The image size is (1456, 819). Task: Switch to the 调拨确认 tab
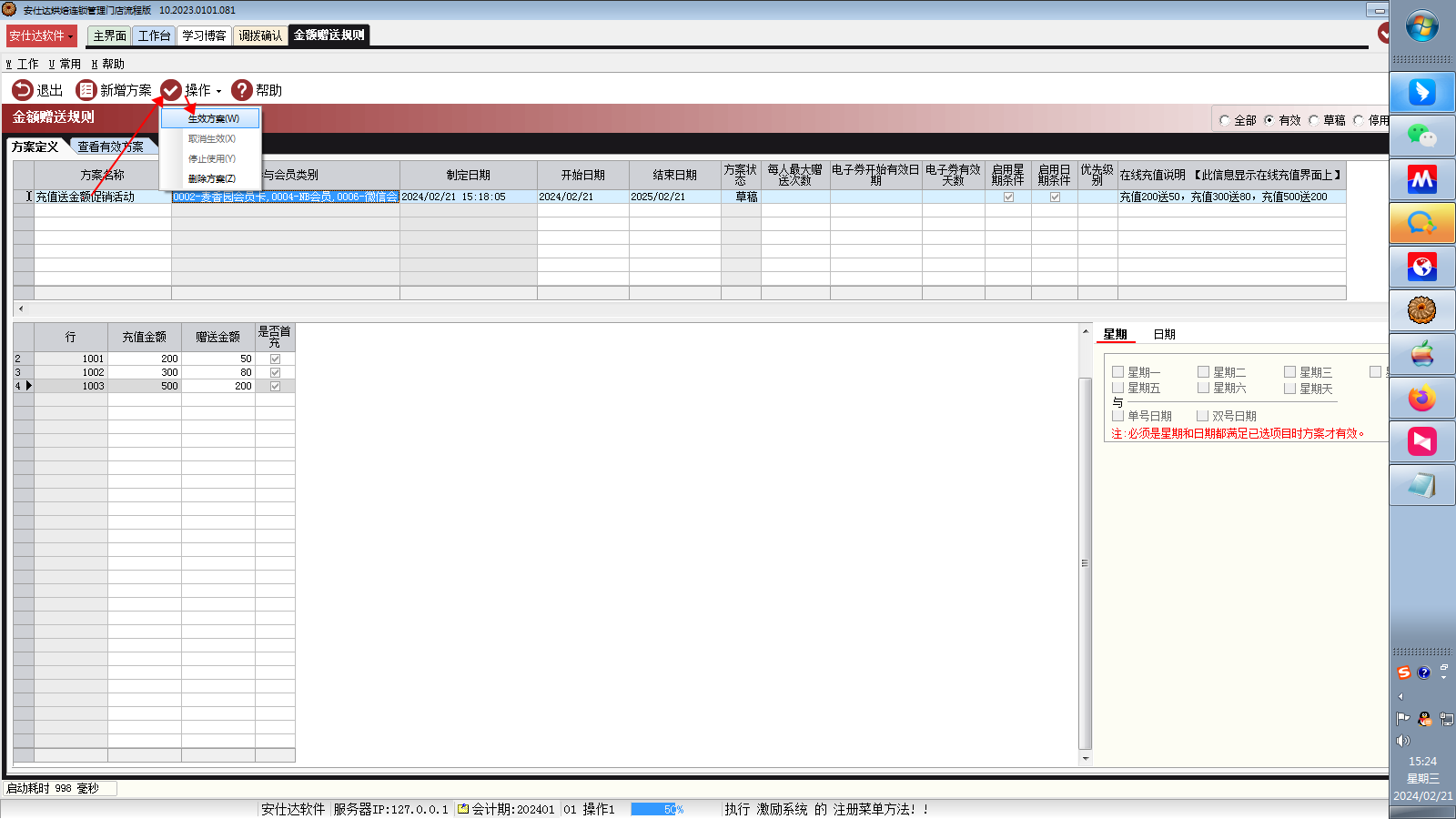tap(260, 35)
